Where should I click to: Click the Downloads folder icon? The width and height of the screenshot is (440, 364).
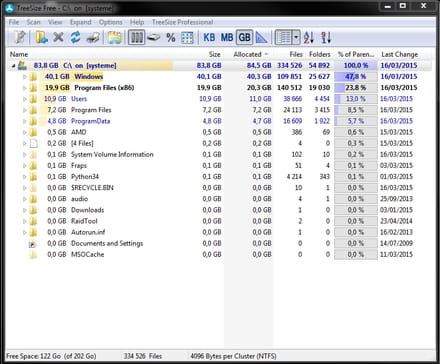pos(33,210)
